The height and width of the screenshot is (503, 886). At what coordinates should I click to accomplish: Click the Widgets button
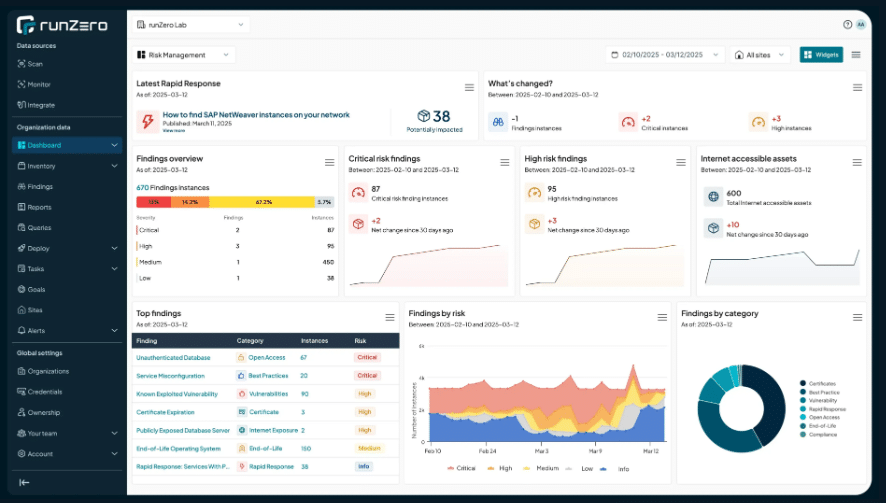coord(821,55)
